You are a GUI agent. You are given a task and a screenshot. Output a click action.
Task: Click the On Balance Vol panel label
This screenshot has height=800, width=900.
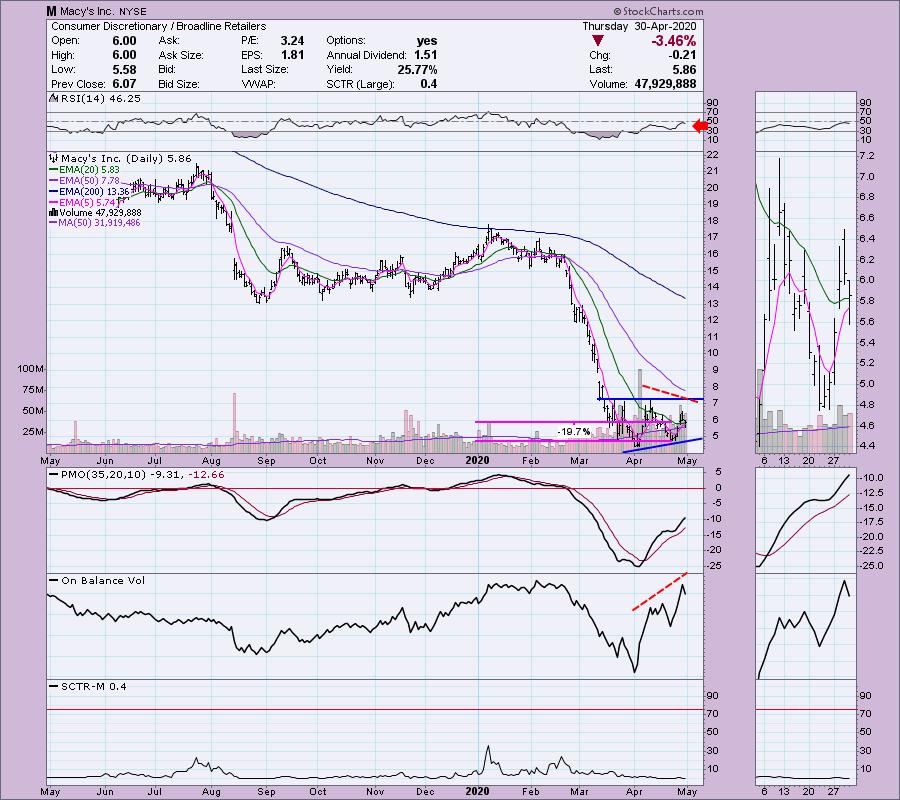[98, 580]
